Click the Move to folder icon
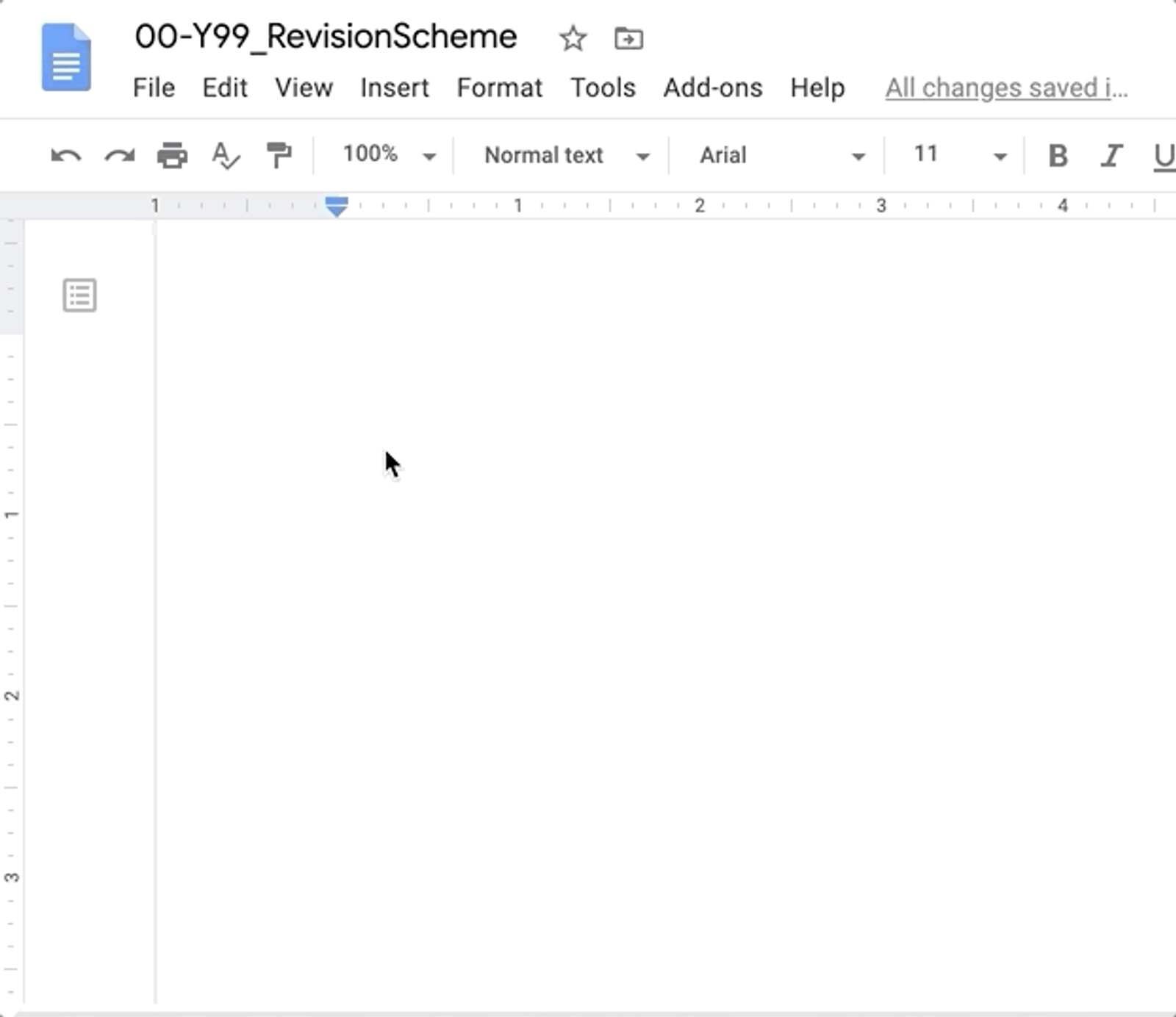This screenshot has width=1176, height=1017. (x=630, y=38)
